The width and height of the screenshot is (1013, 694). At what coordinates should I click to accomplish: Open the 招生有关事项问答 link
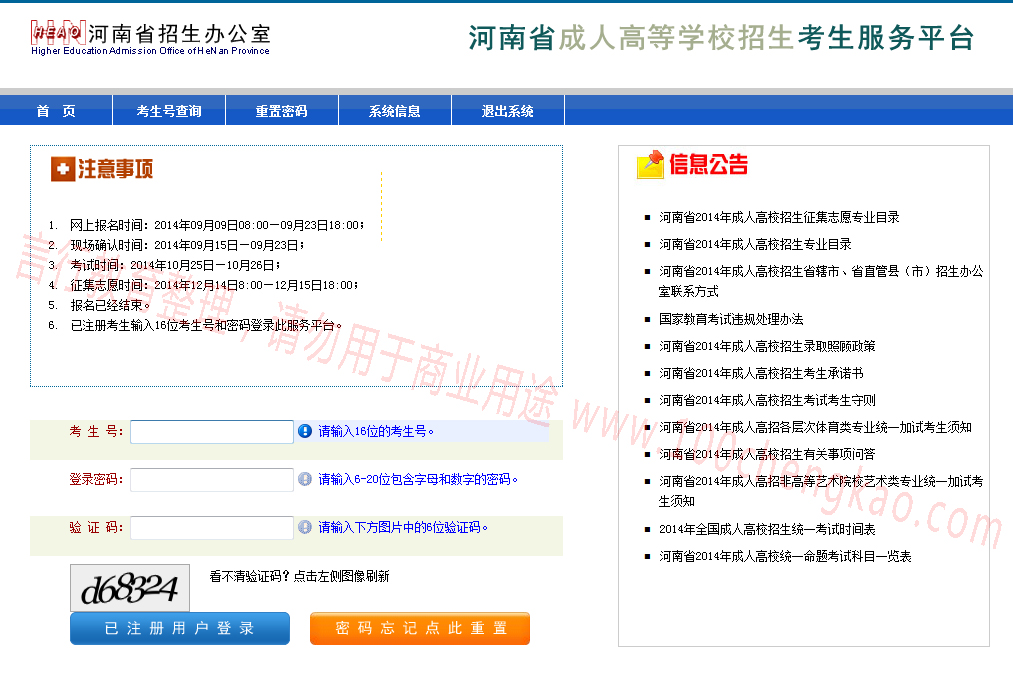(x=768, y=454)
